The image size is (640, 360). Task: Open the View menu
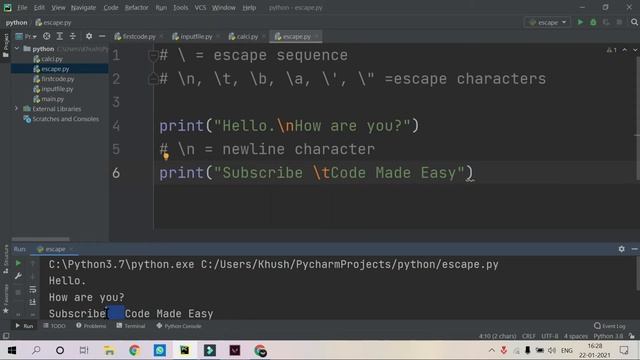[58, 7]
